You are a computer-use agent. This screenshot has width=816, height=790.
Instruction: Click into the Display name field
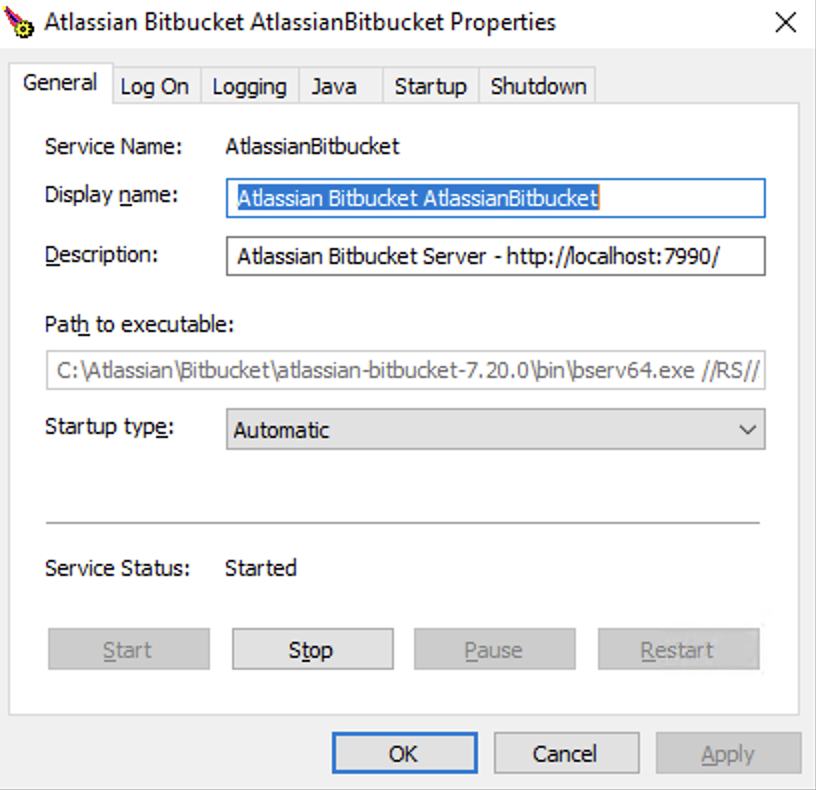click(495, 198)
